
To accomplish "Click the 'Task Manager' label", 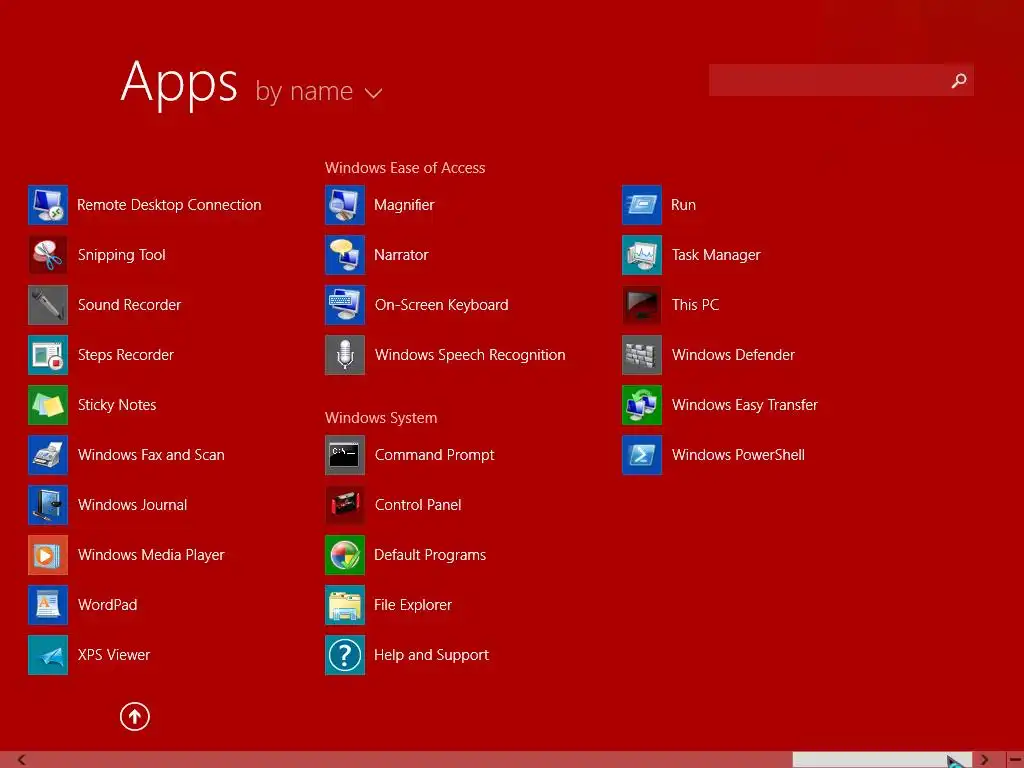I will click(x=716, y=255).
